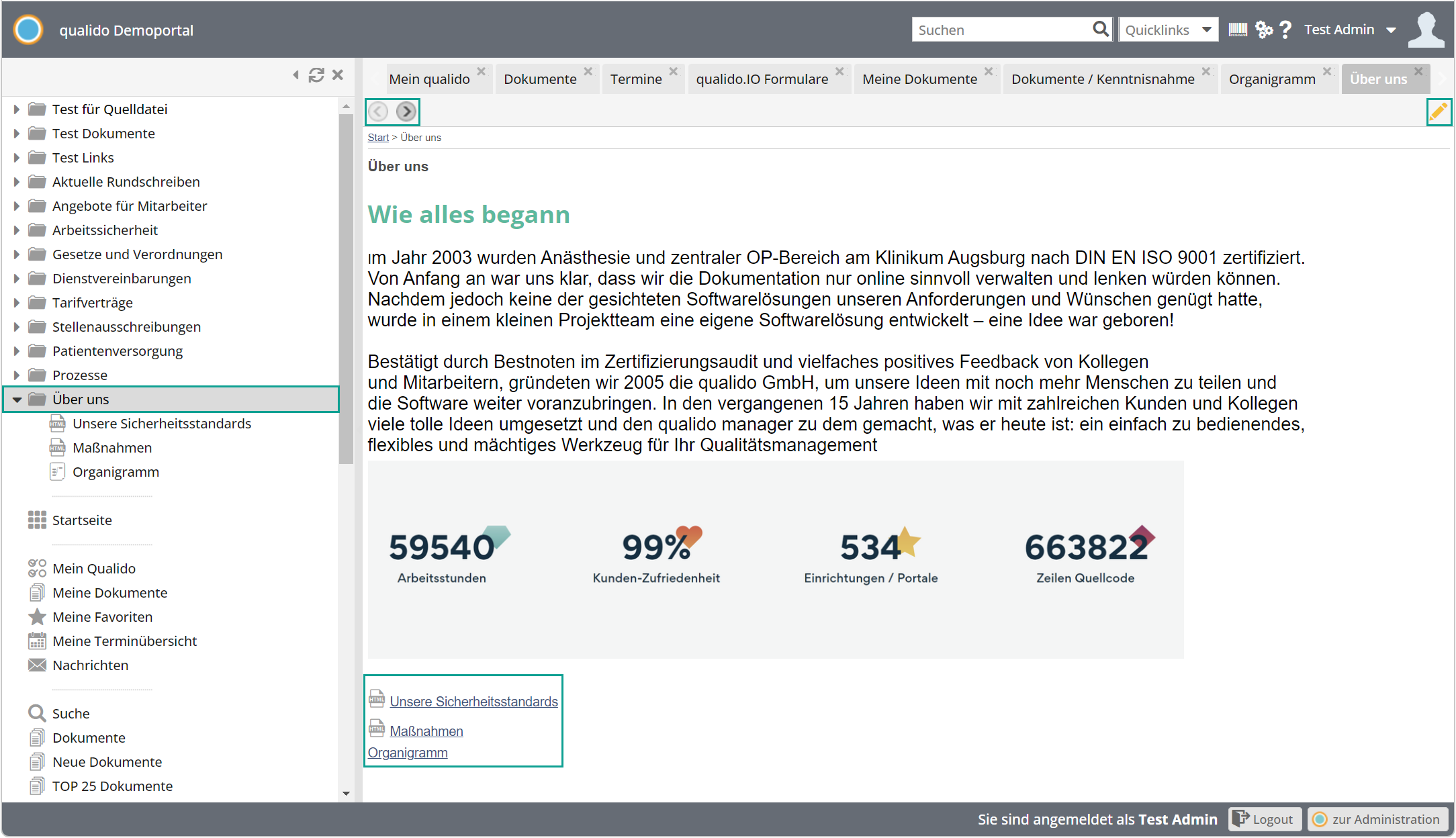Click the Logout button

pyautogui.click(x=1265, y=819)
